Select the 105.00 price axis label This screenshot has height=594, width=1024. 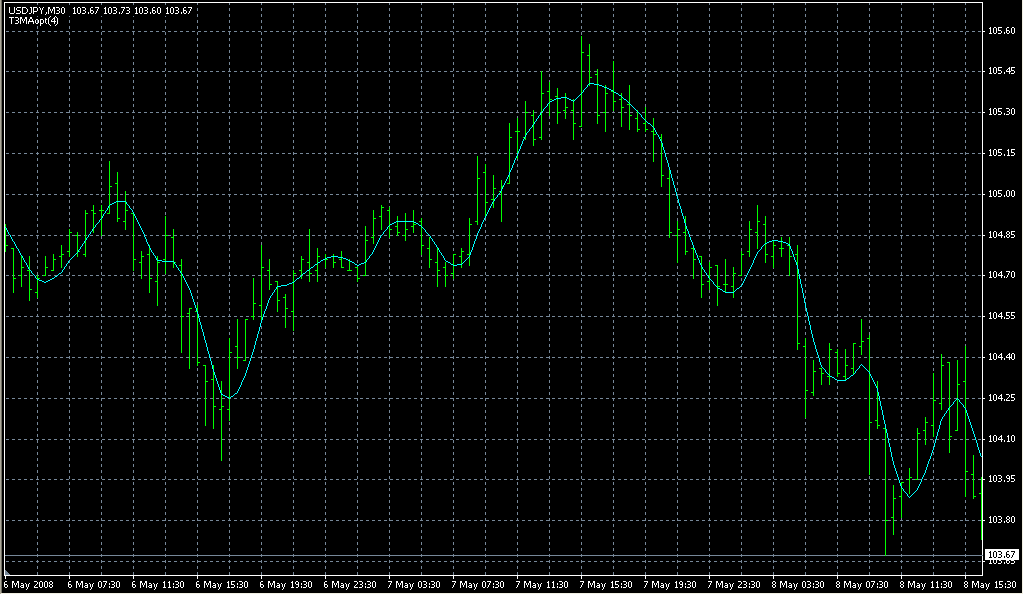1001,194
